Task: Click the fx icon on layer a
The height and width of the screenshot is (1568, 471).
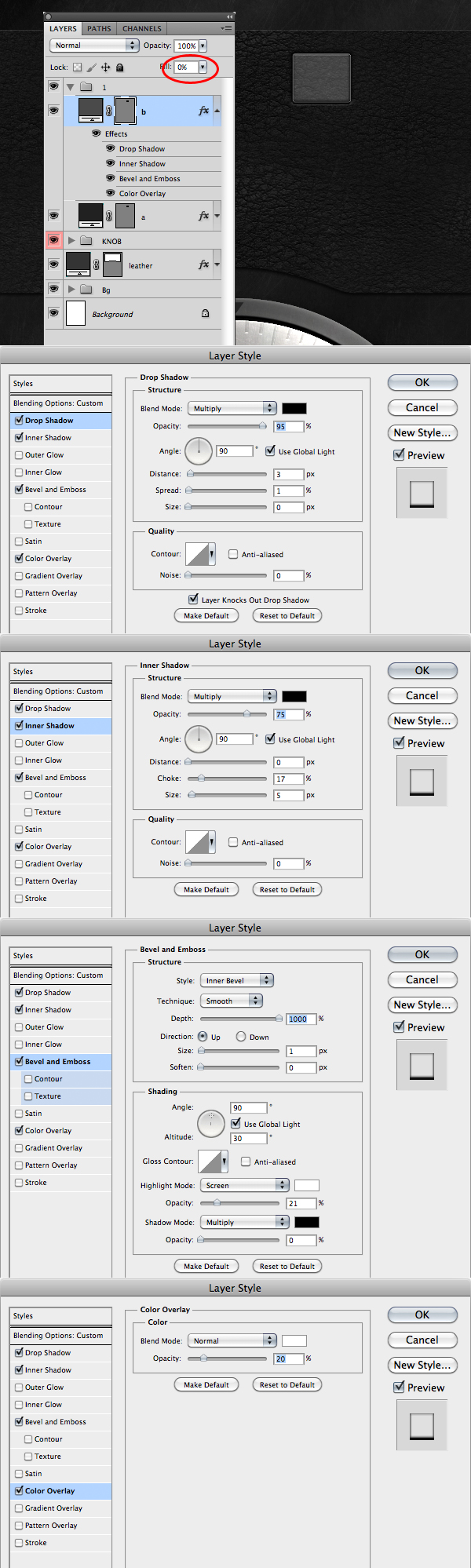Action: pyautogui.click(x=203, y=215)
